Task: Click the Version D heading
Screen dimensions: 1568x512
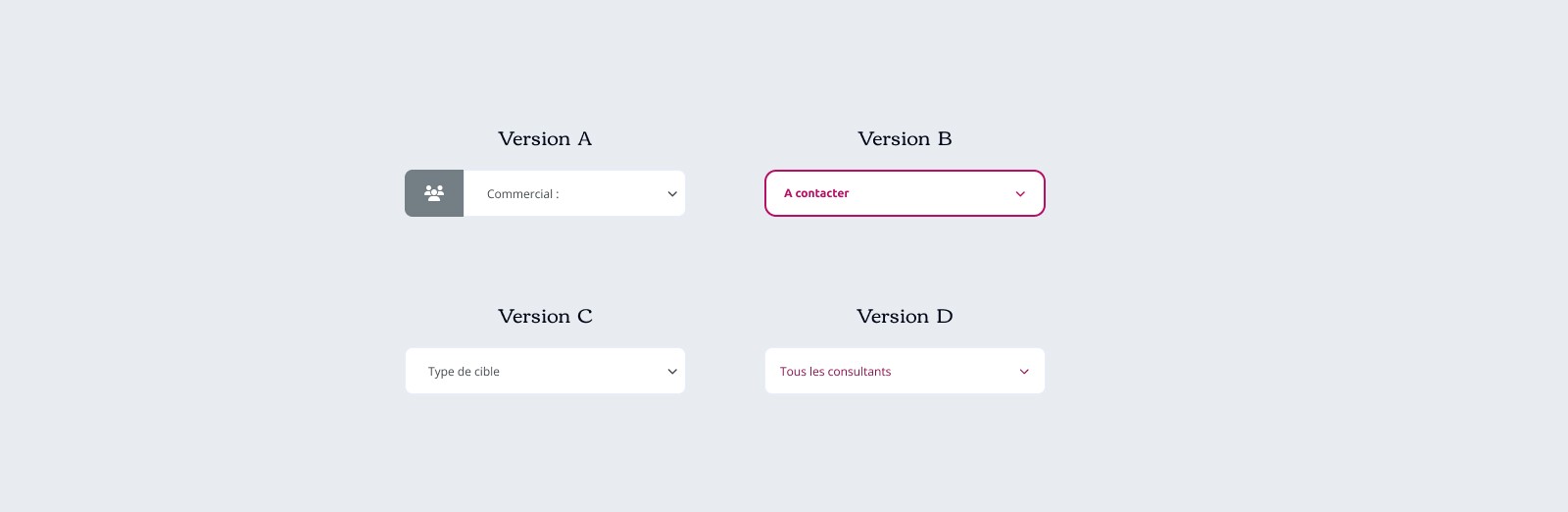Action: click(x=905, y=316)
